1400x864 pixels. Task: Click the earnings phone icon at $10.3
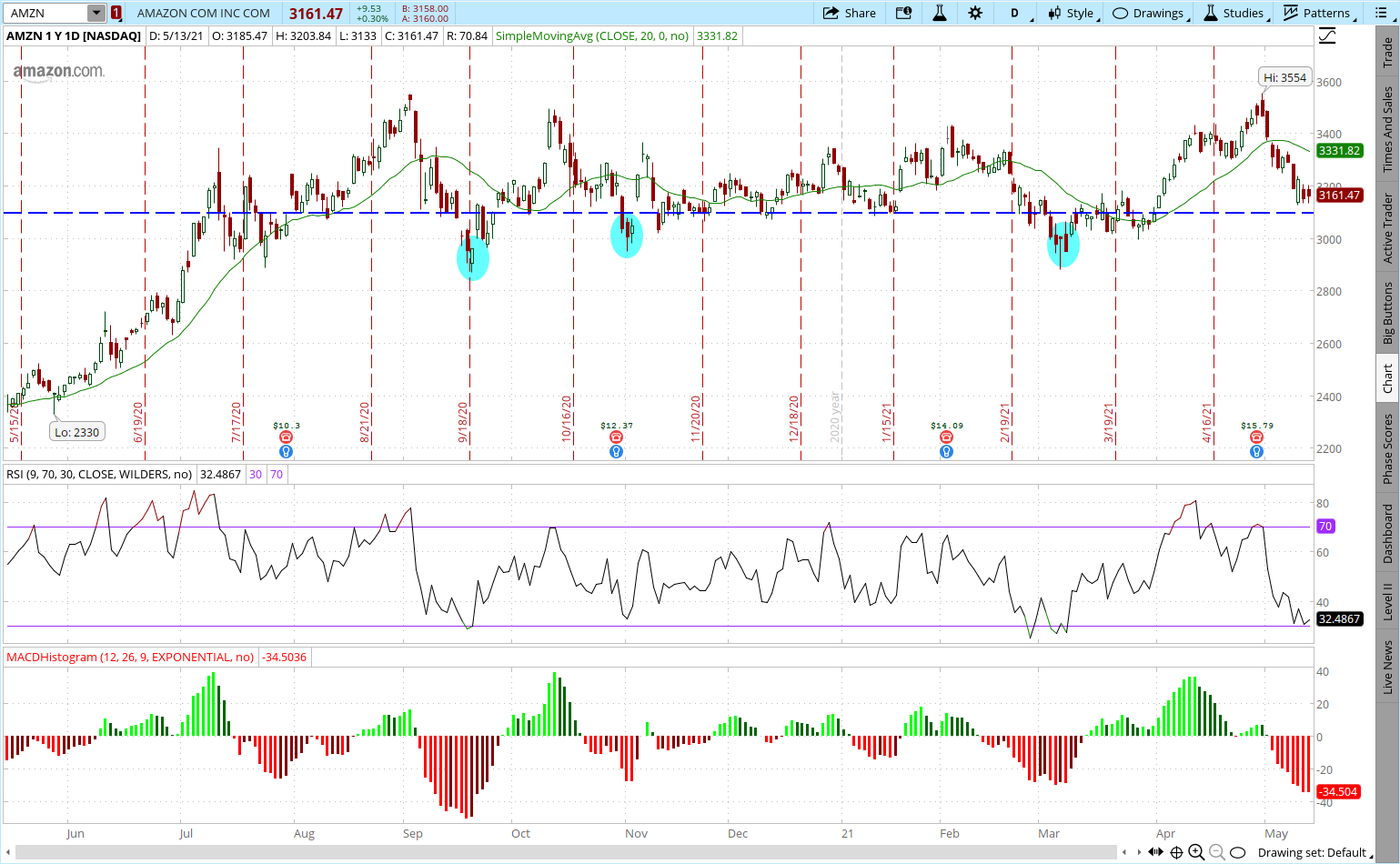(286, 437)
